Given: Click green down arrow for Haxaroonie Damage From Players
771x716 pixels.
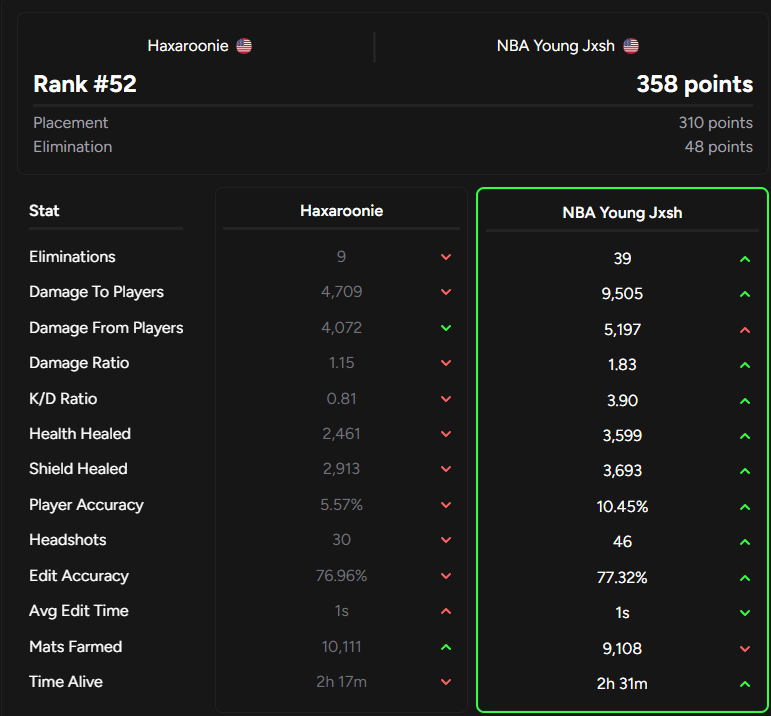Looking at the screenshot, I should (446, 328).
